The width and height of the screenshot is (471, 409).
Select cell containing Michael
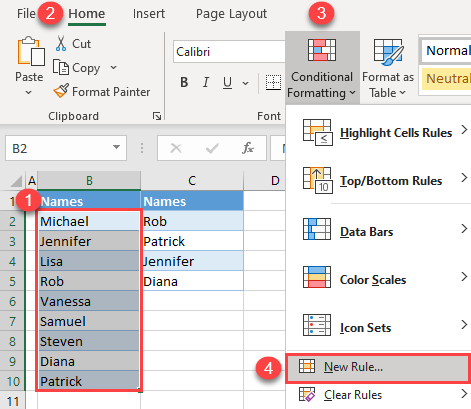tap(89, 221)
